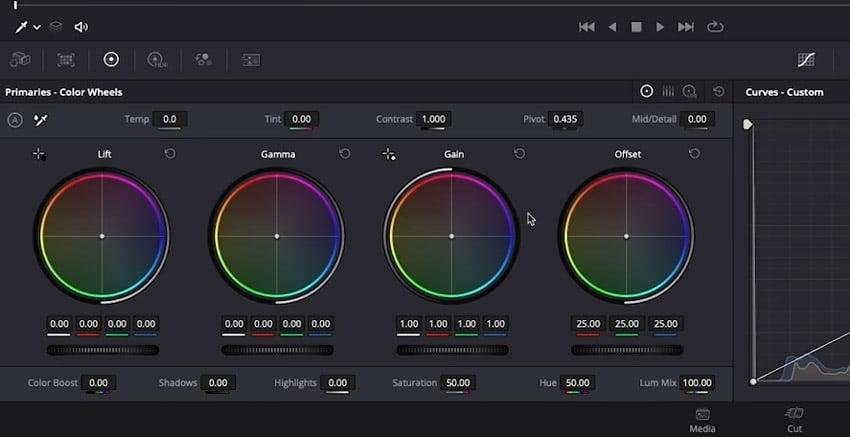
Task: Select the color picker eyedropper tool
Action: pos(21,27)
